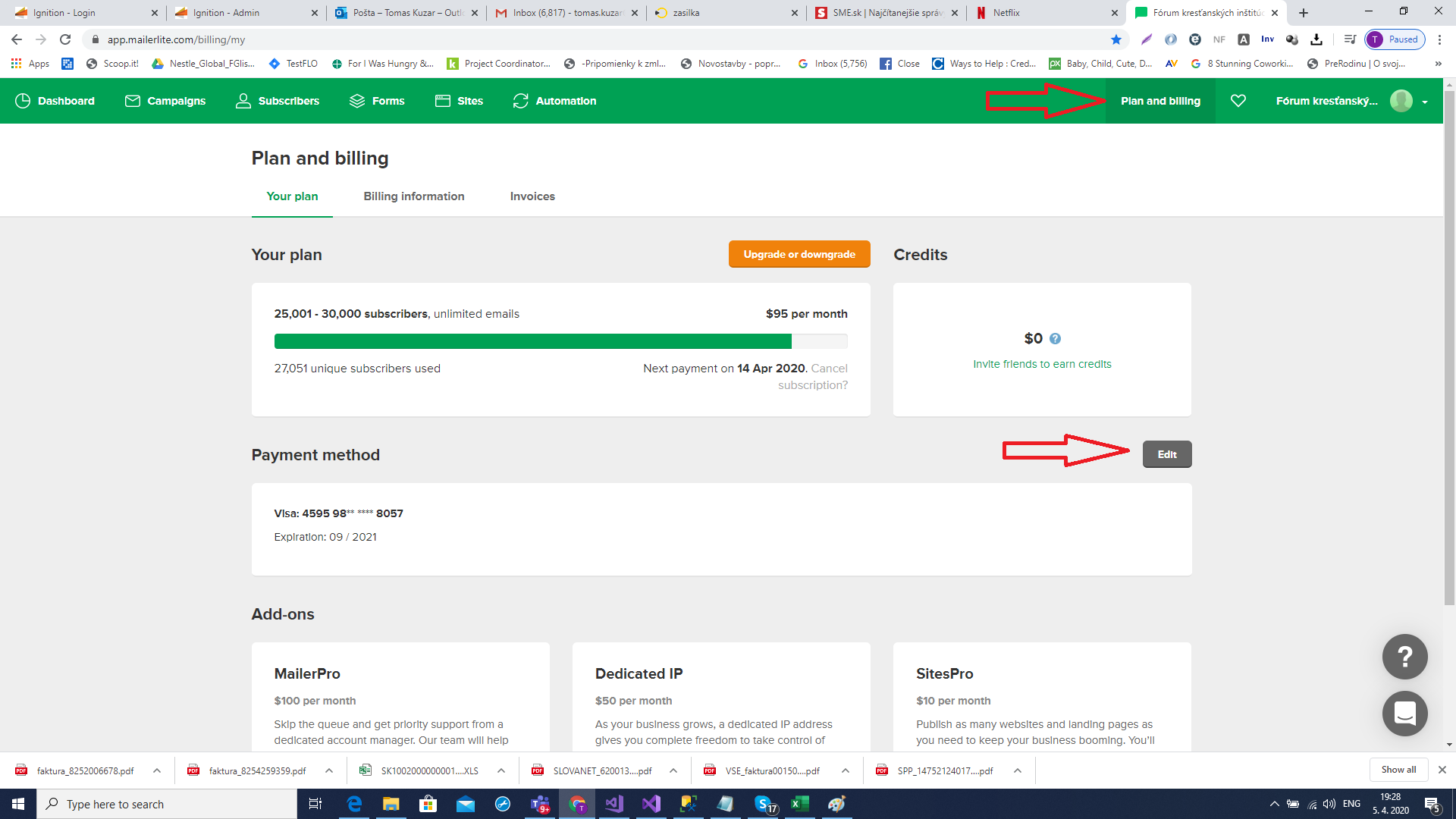The width and height of the screenshot is (1456, 819).
Task: Click Upgrade or downgrade button
Action: click(x=799, y=254)
